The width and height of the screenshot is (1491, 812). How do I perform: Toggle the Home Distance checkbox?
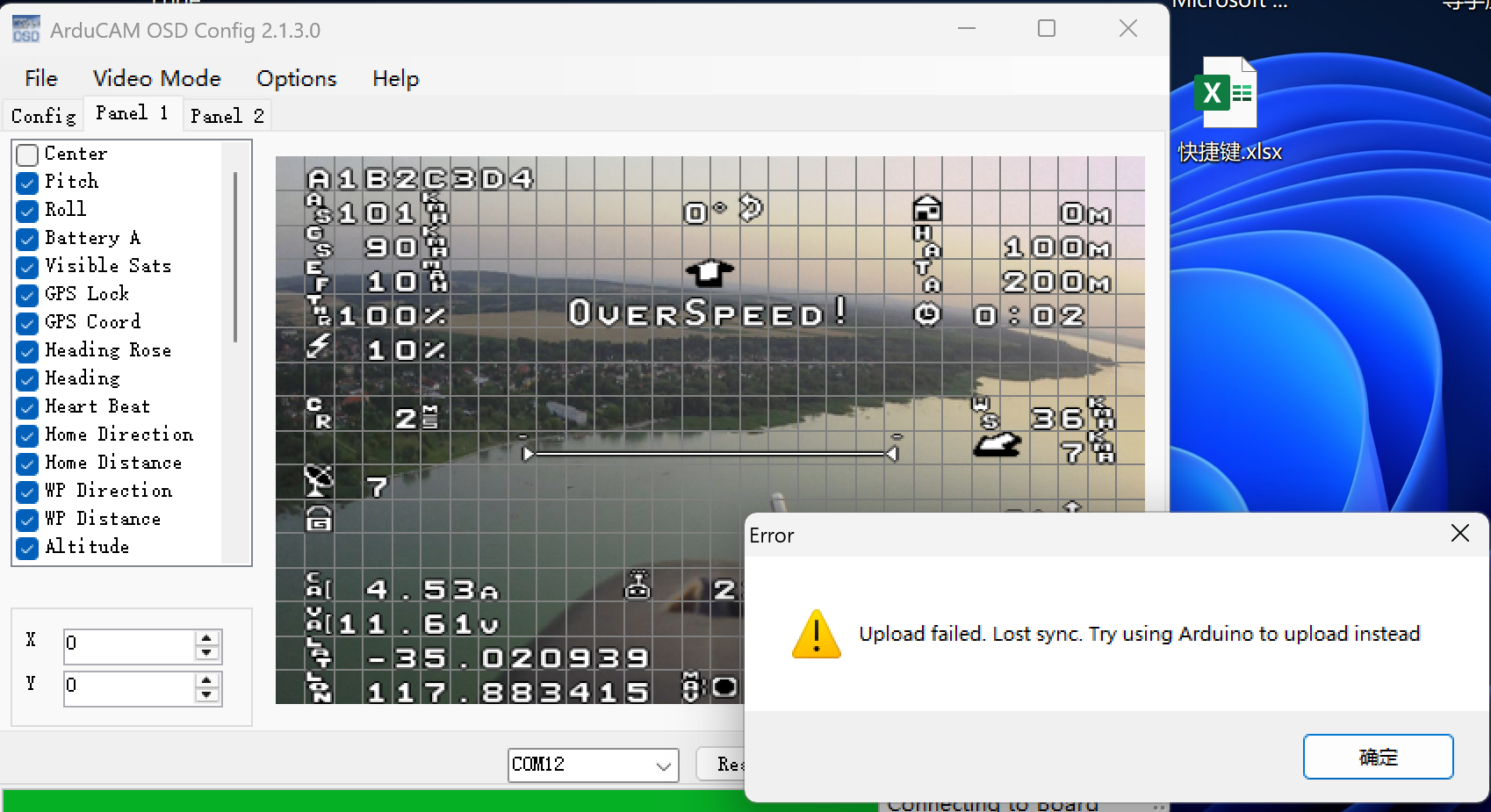pyautogui.click(x=27, y=463)
